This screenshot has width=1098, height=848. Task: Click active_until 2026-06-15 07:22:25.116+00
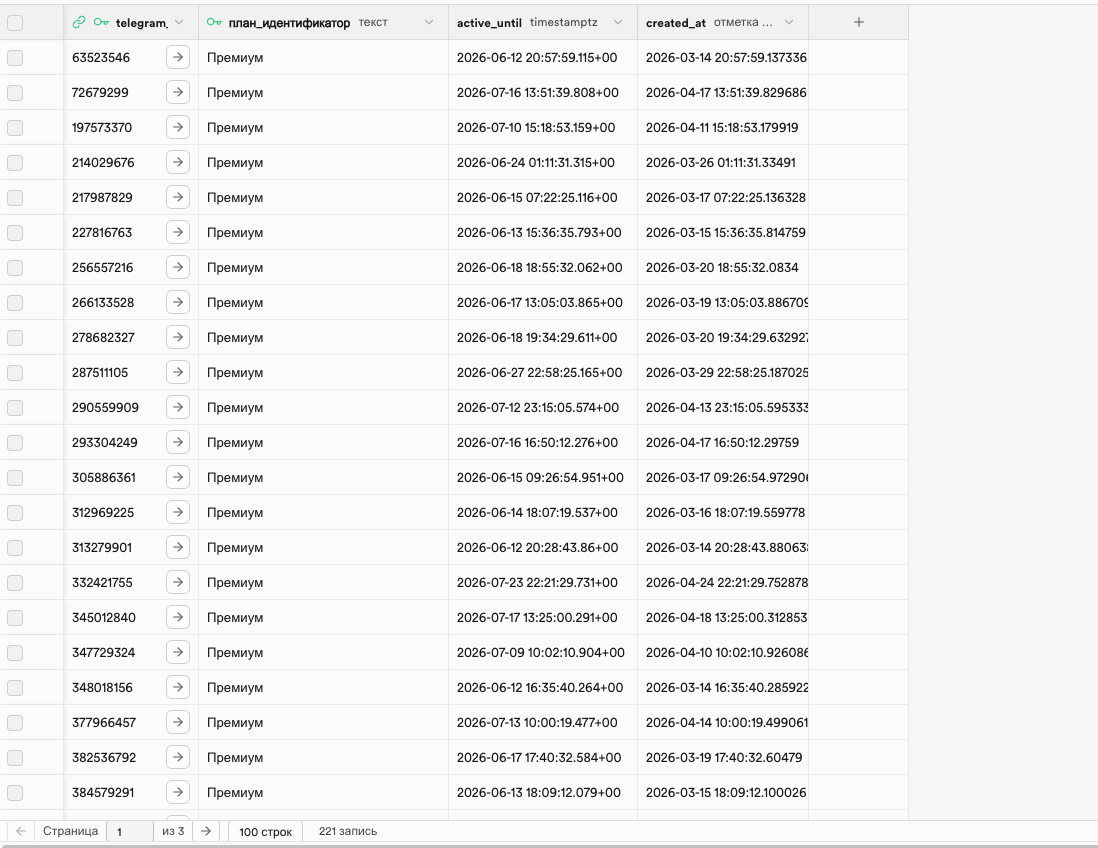[543, 197]
